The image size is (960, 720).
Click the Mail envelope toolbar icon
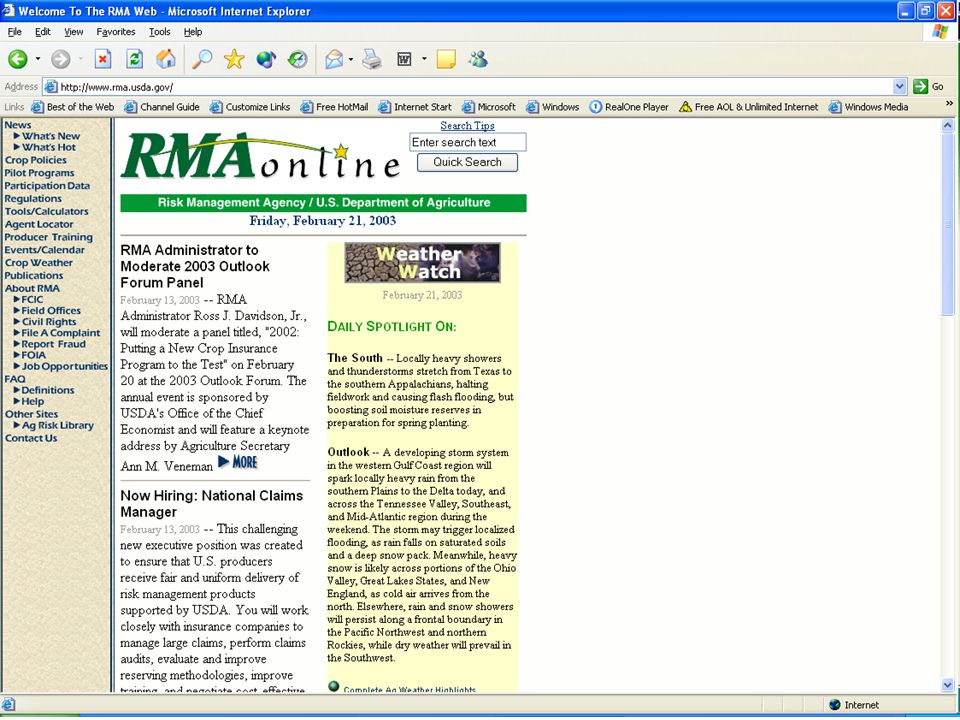(x=334, y=59)
